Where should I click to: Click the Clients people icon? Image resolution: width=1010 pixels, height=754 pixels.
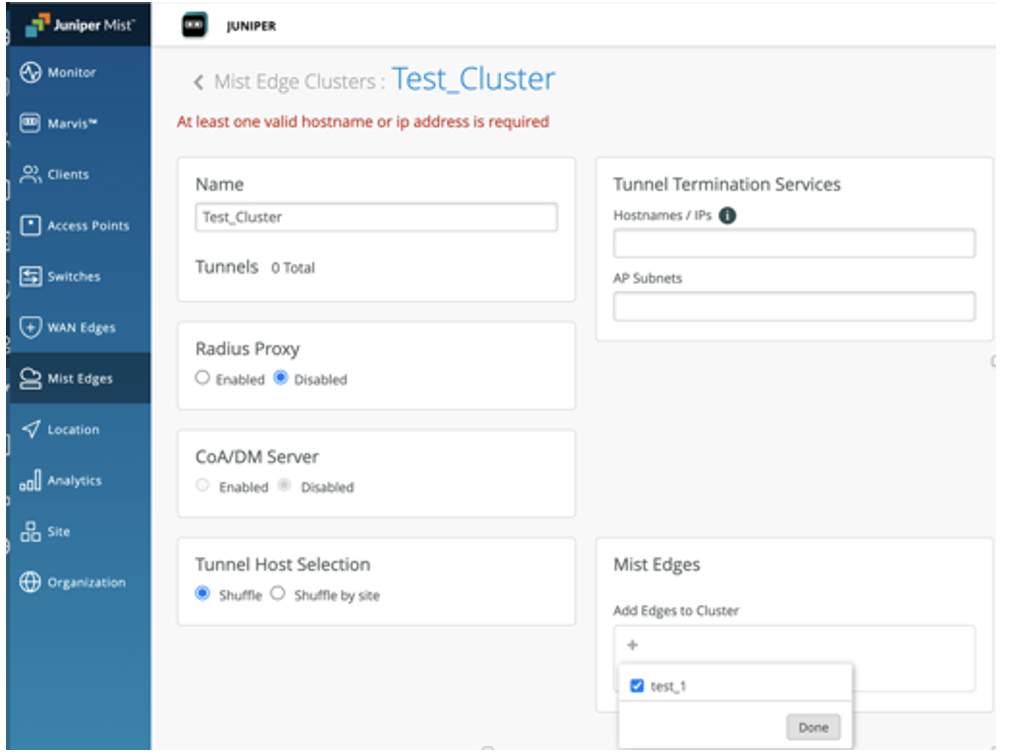click(30, 175)
